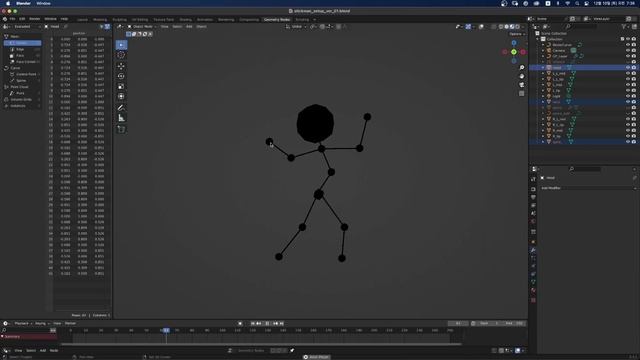
Task: Toggle the camera view gizmo icon
Action: 522,84
